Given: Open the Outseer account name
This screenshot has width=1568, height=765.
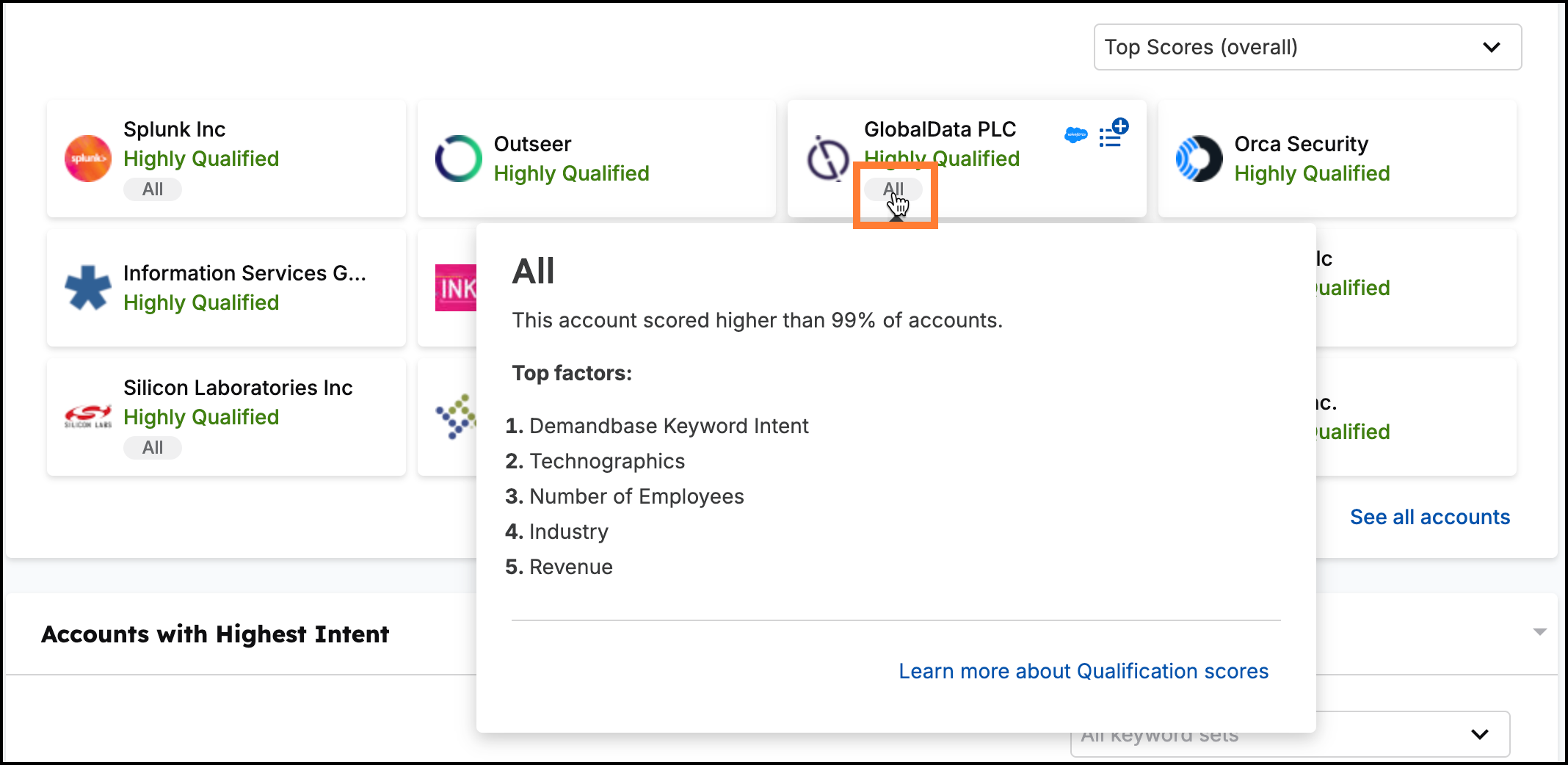Looking at the screenshot, I should [x=532, y=144].
